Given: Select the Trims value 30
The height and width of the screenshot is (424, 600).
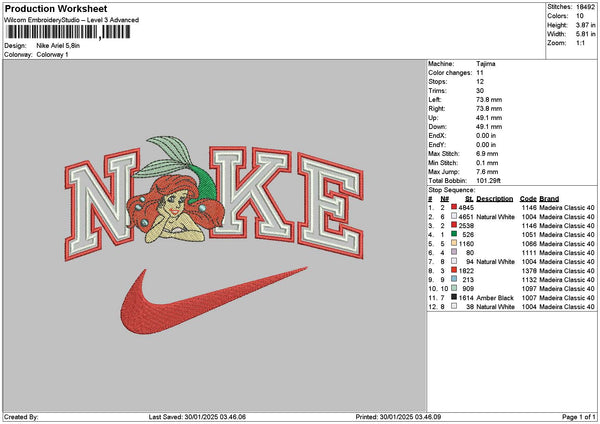Looking at the screenshot, I should click(480, 91).
